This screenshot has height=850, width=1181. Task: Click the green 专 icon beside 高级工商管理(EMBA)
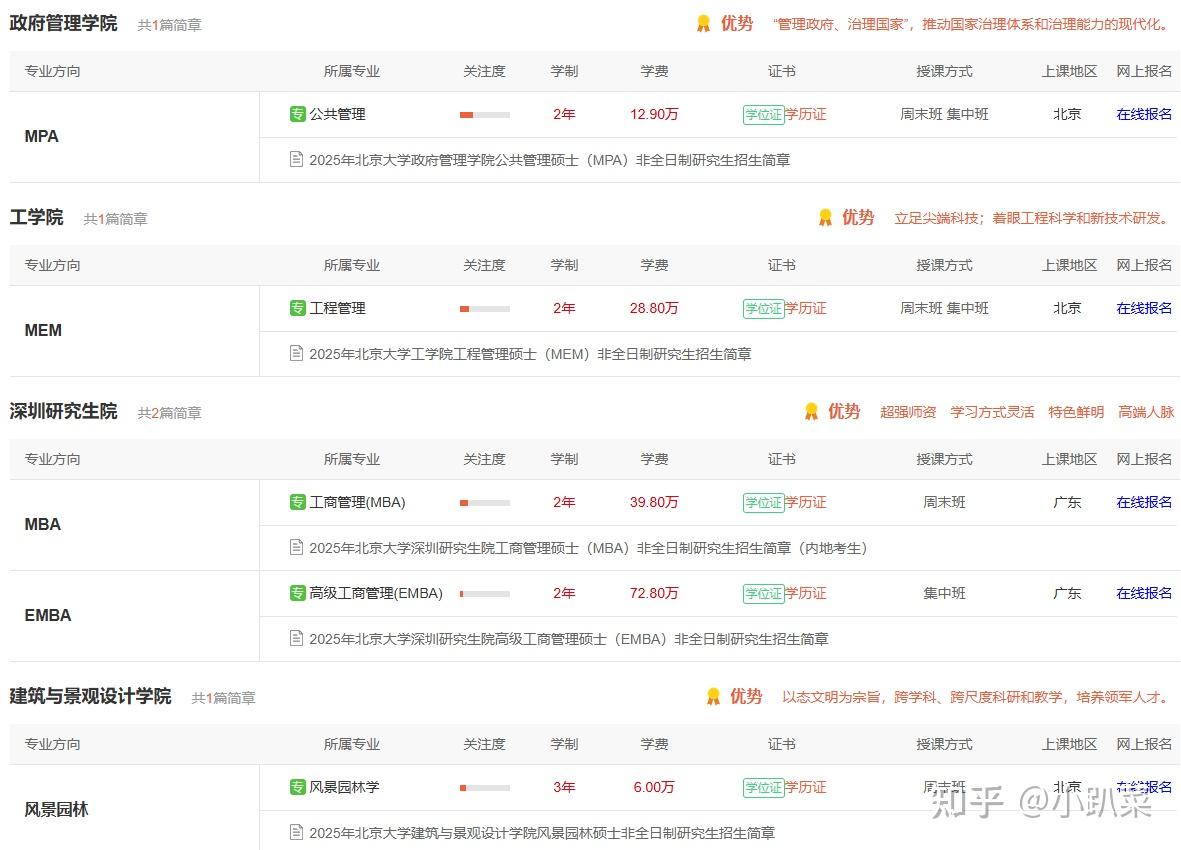298,593
